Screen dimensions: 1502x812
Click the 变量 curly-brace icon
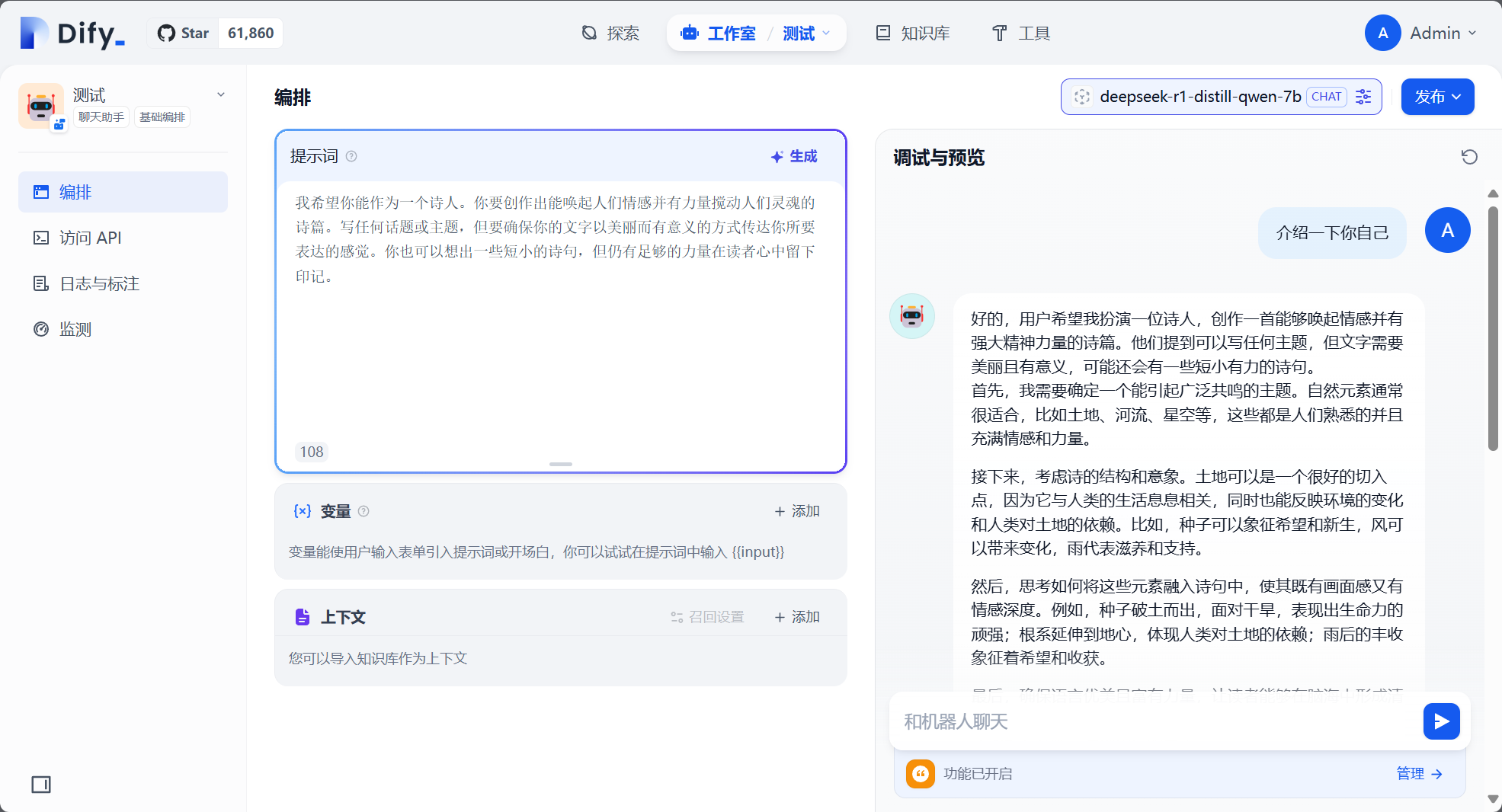303,511
